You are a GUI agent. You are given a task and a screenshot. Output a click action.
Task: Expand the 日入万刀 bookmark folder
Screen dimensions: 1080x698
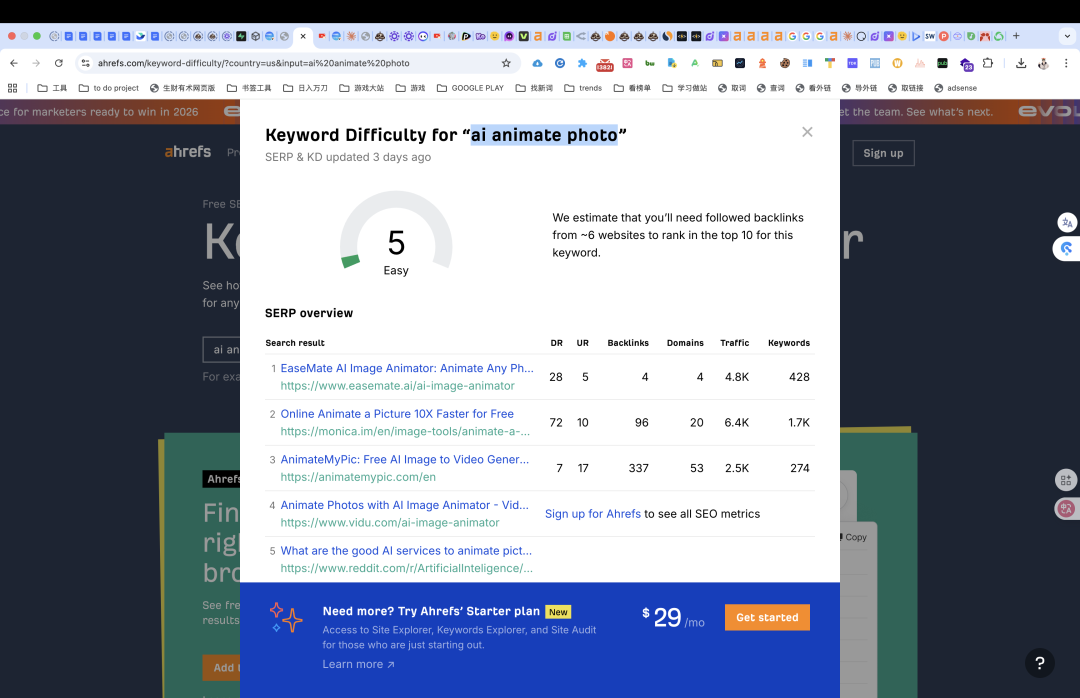[x=305, y=88]
